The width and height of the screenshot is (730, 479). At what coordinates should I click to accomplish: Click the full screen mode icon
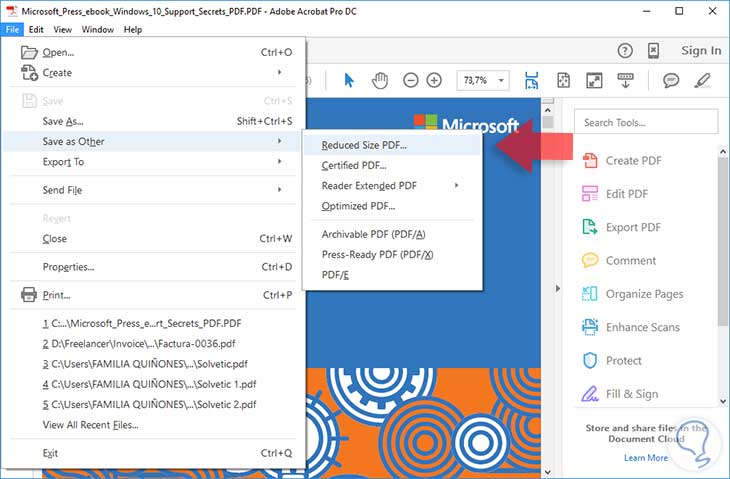[x=594, y=80]
